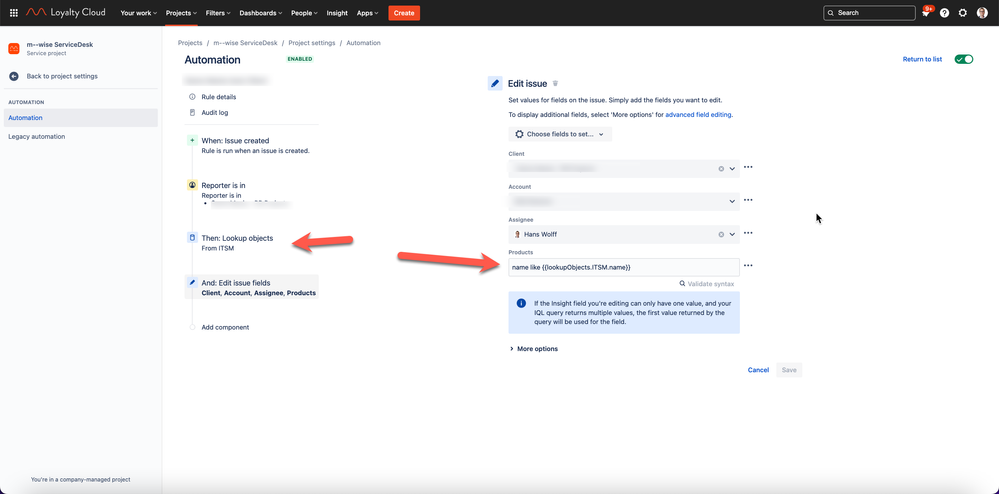Screen dimensions: 999x494
Task: Click the advanced field editing link
Action: click(698, 115)
